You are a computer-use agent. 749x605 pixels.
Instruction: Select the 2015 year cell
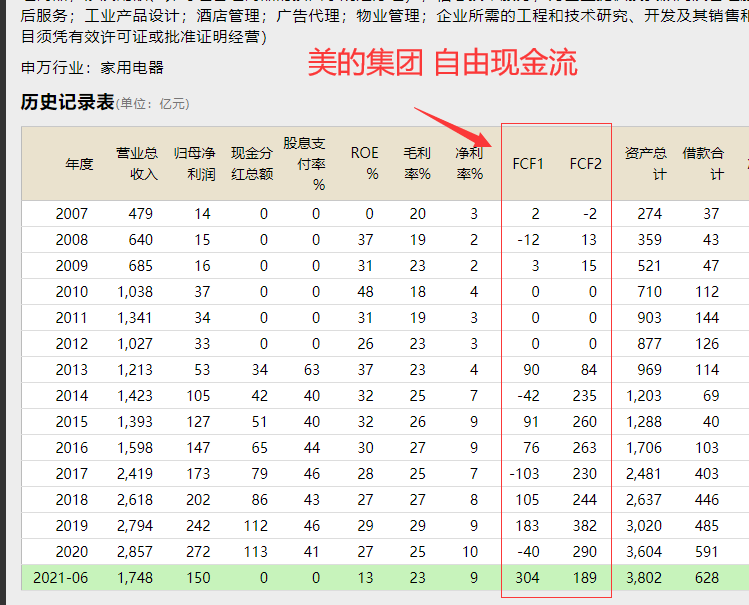72,422
